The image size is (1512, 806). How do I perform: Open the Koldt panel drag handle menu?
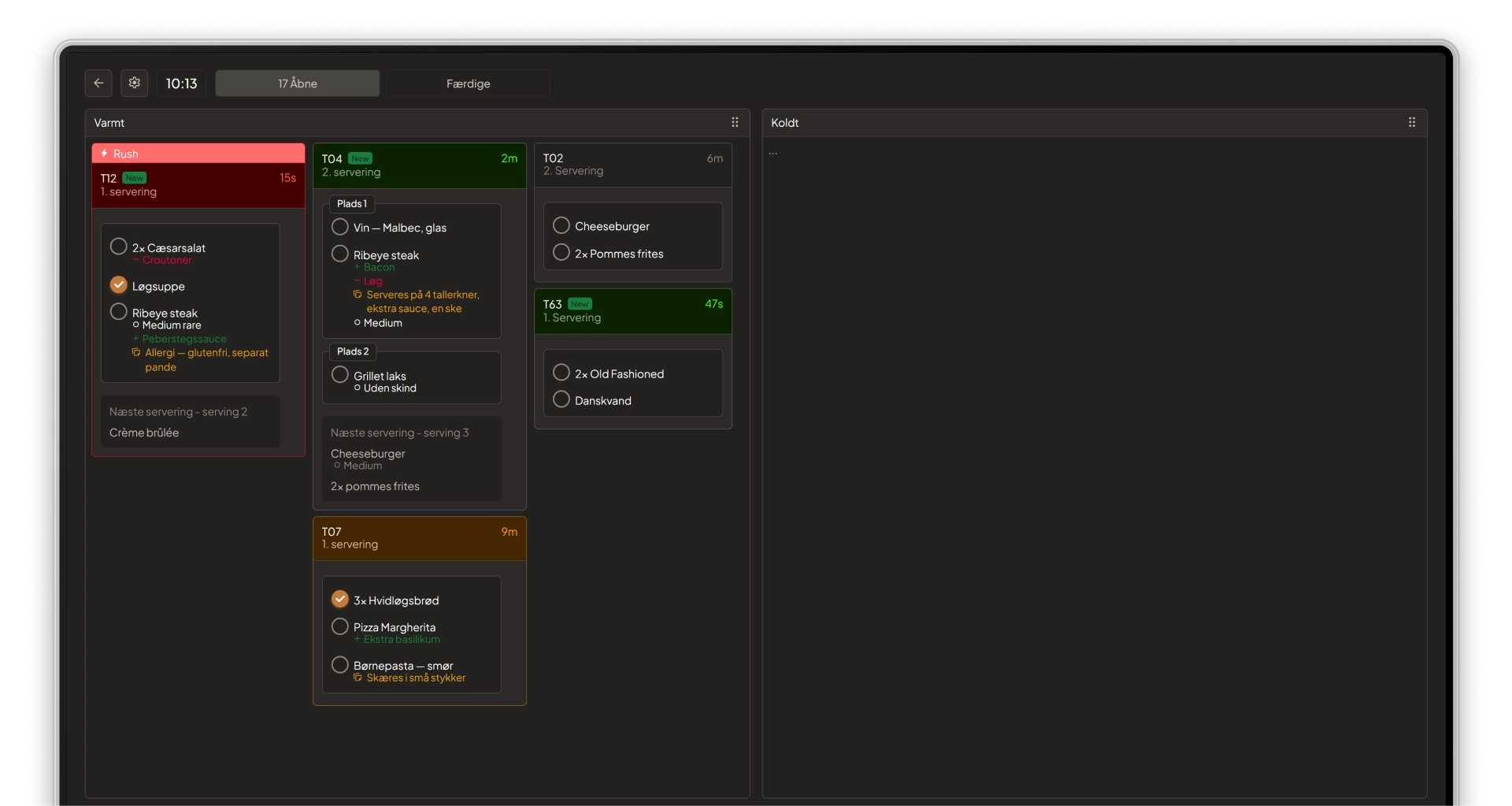tap(1412, 122)
